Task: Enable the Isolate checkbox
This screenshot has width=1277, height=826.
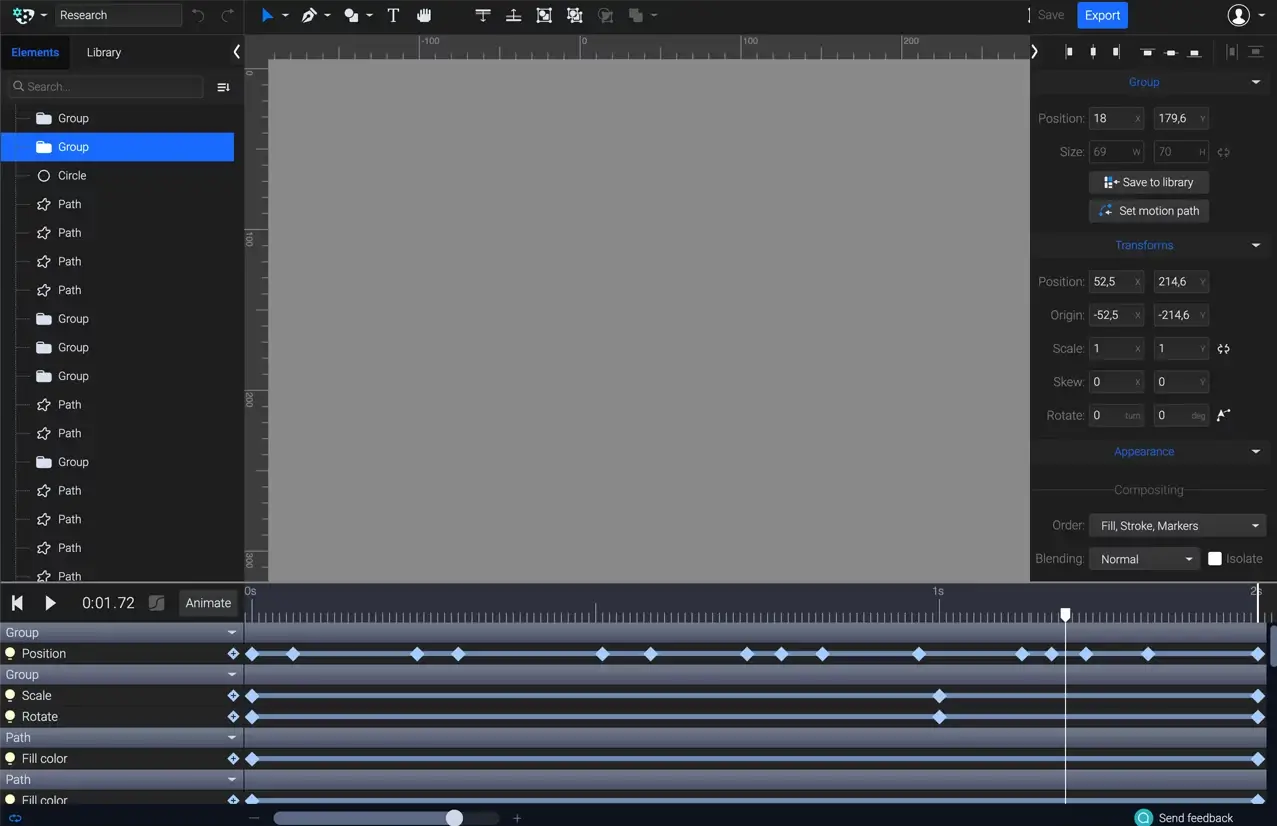Action: [1214, 559]
